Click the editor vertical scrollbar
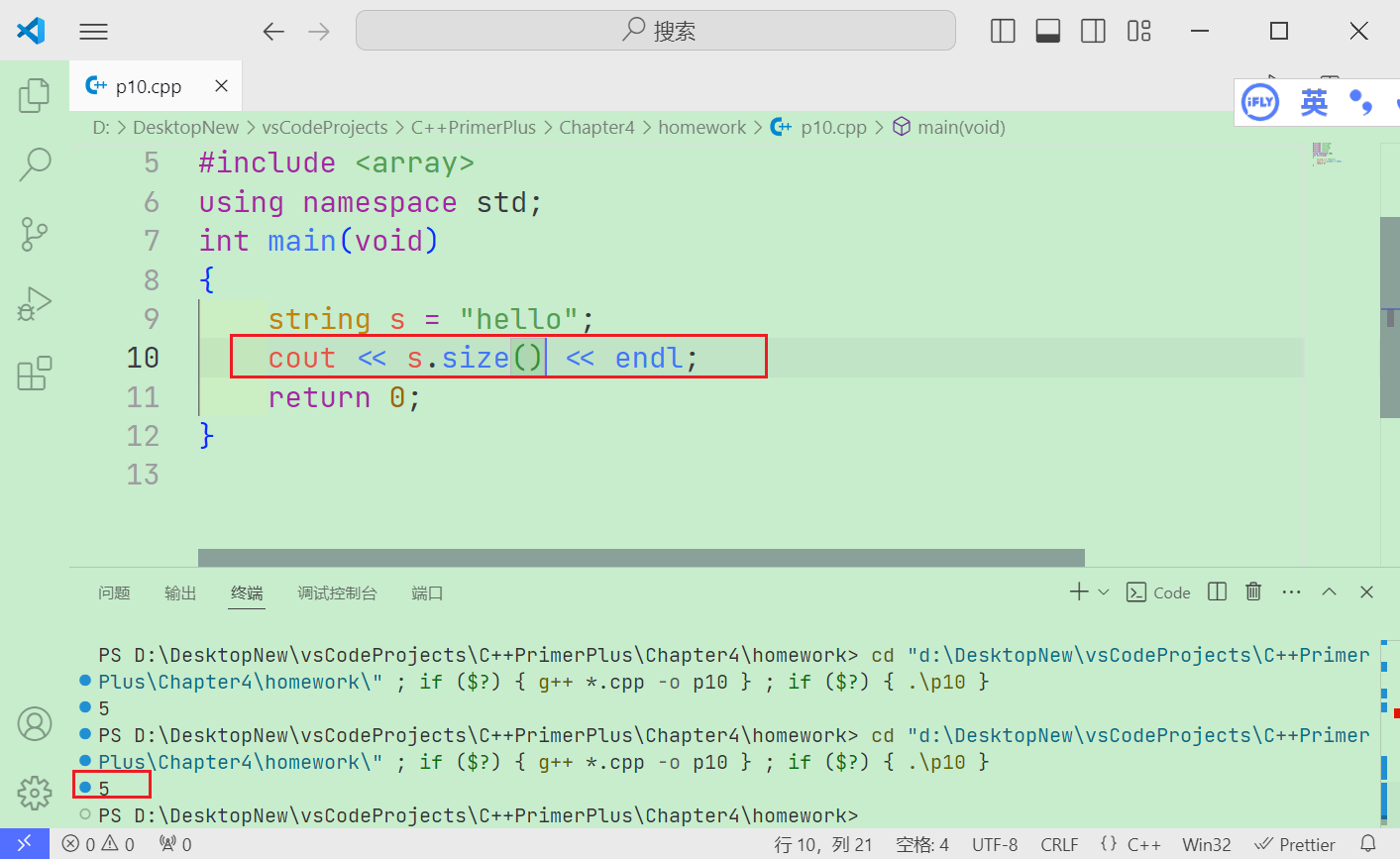This screenshot has height=859, width=1400. click(x=1390, y=317)
